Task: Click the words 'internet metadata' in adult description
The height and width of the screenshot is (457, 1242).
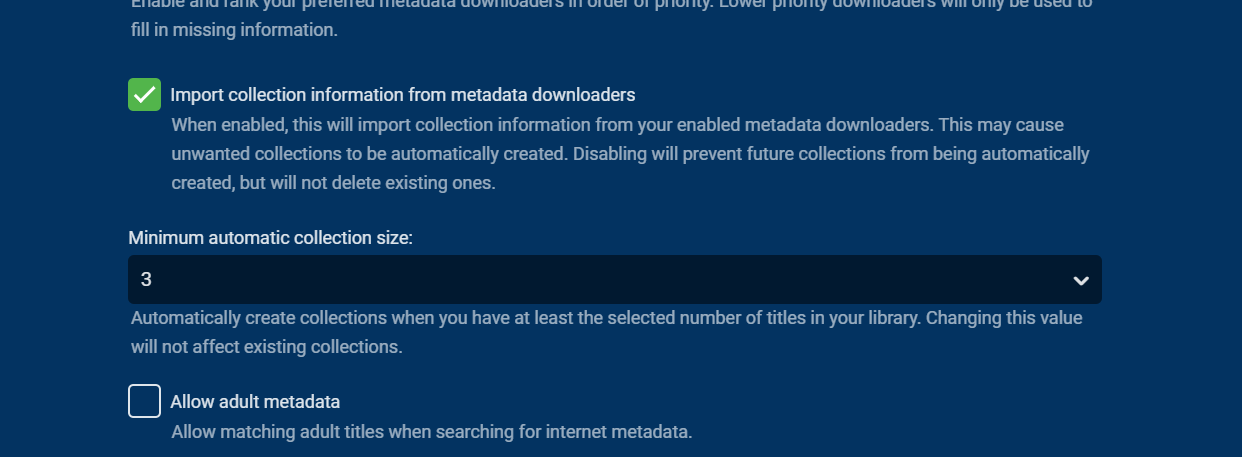Action: 624,432
